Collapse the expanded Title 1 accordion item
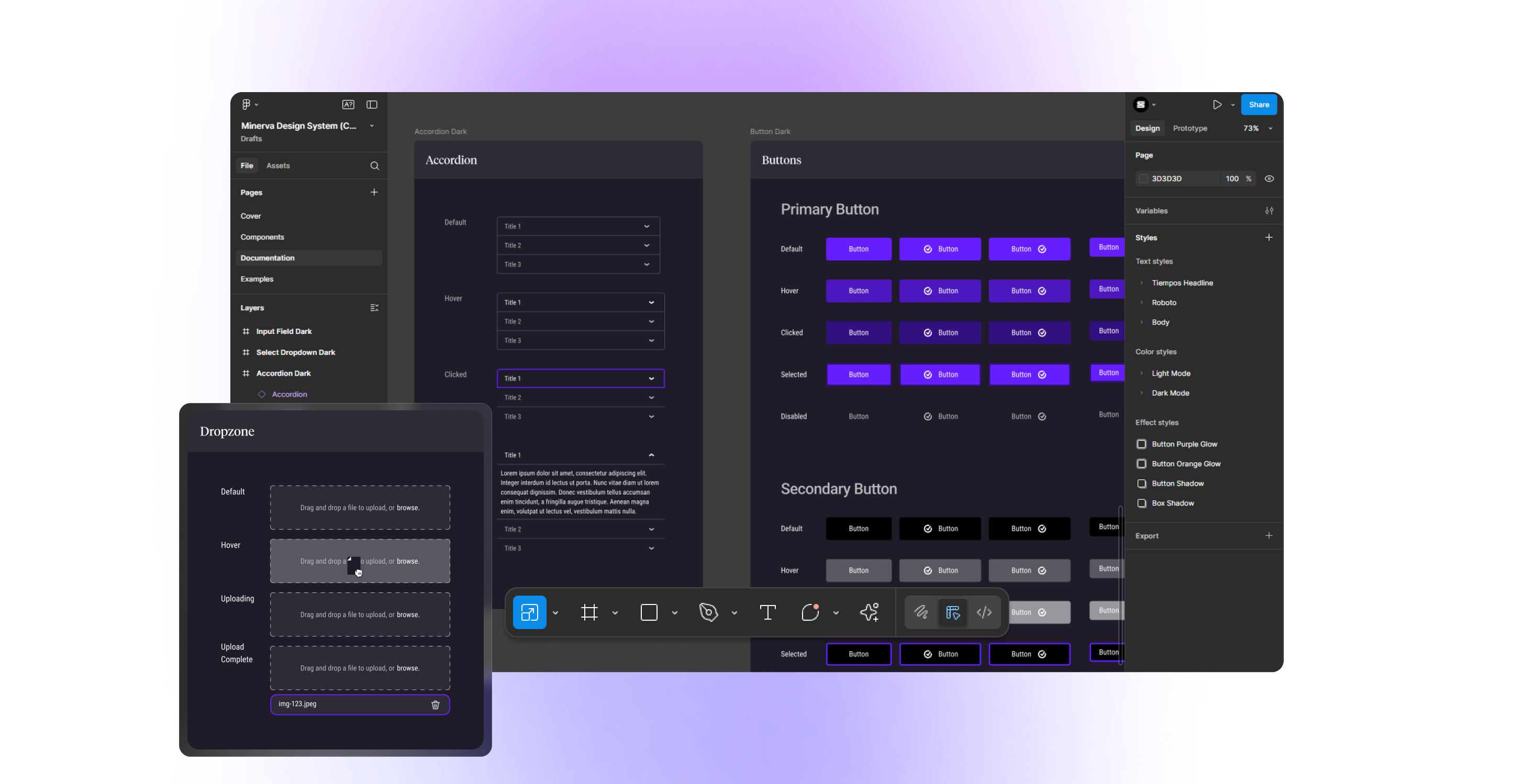Viewport: 1514px width, 784px height. (x=651, y=454)
